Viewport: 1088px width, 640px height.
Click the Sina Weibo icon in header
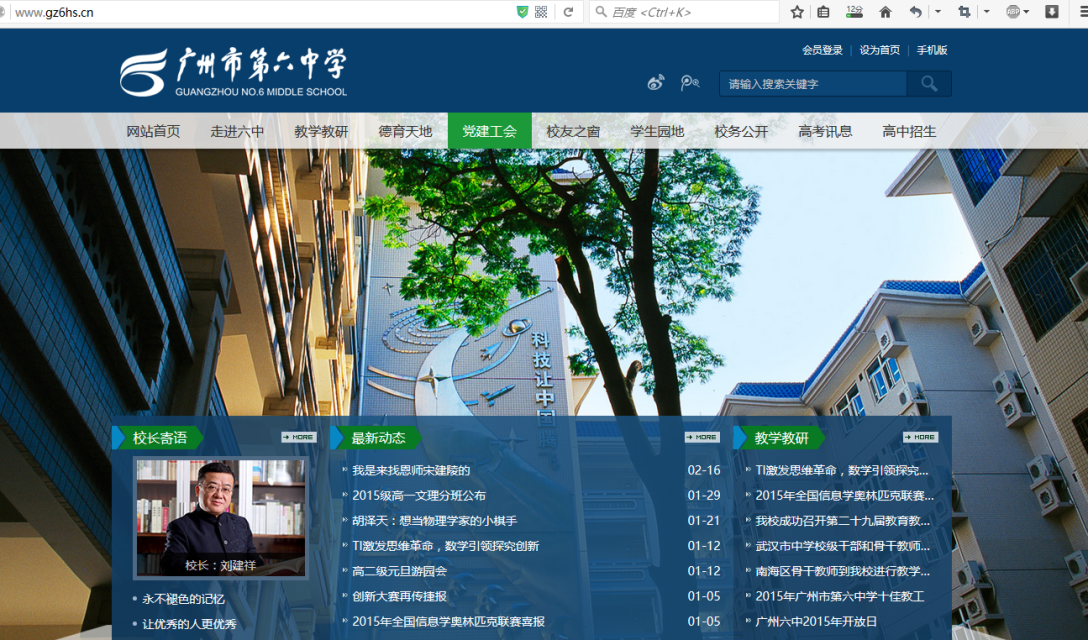[655, 83]
